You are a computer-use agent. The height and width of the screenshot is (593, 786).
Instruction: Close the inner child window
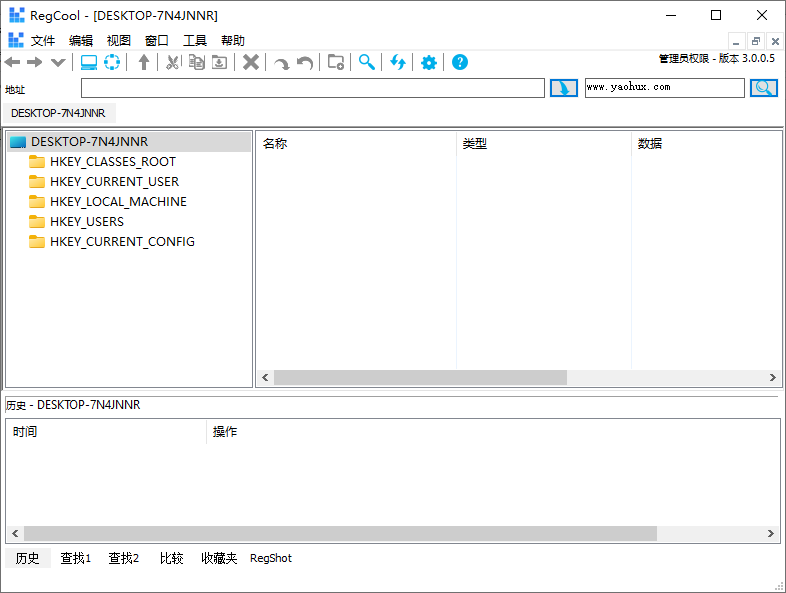coord(775,41)
